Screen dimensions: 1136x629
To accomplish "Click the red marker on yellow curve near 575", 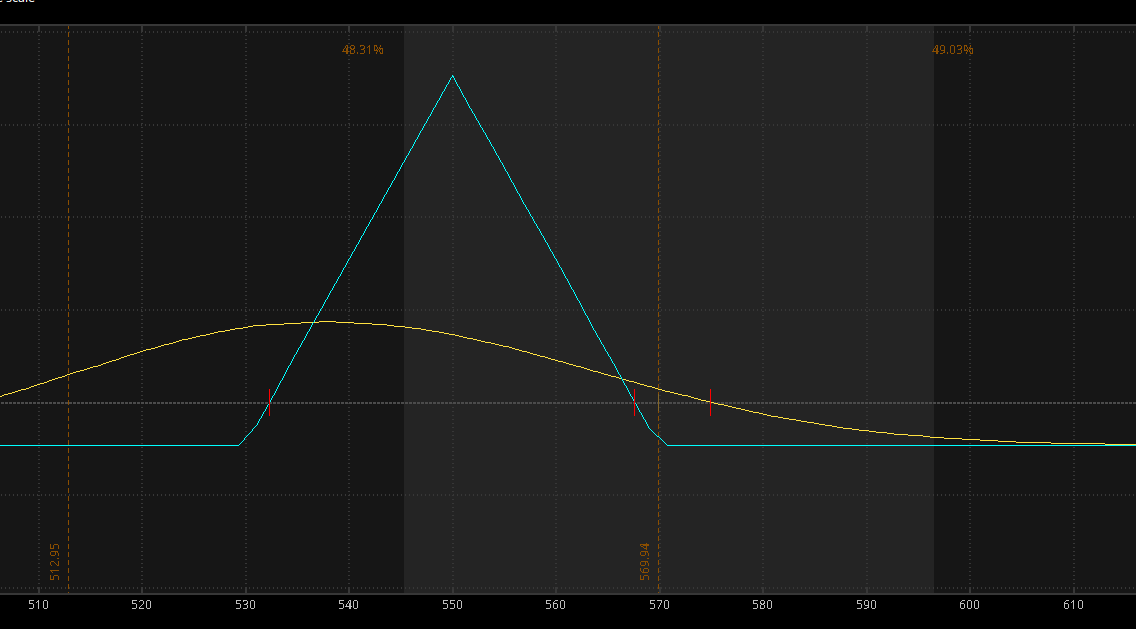I will tap(710, 402).
